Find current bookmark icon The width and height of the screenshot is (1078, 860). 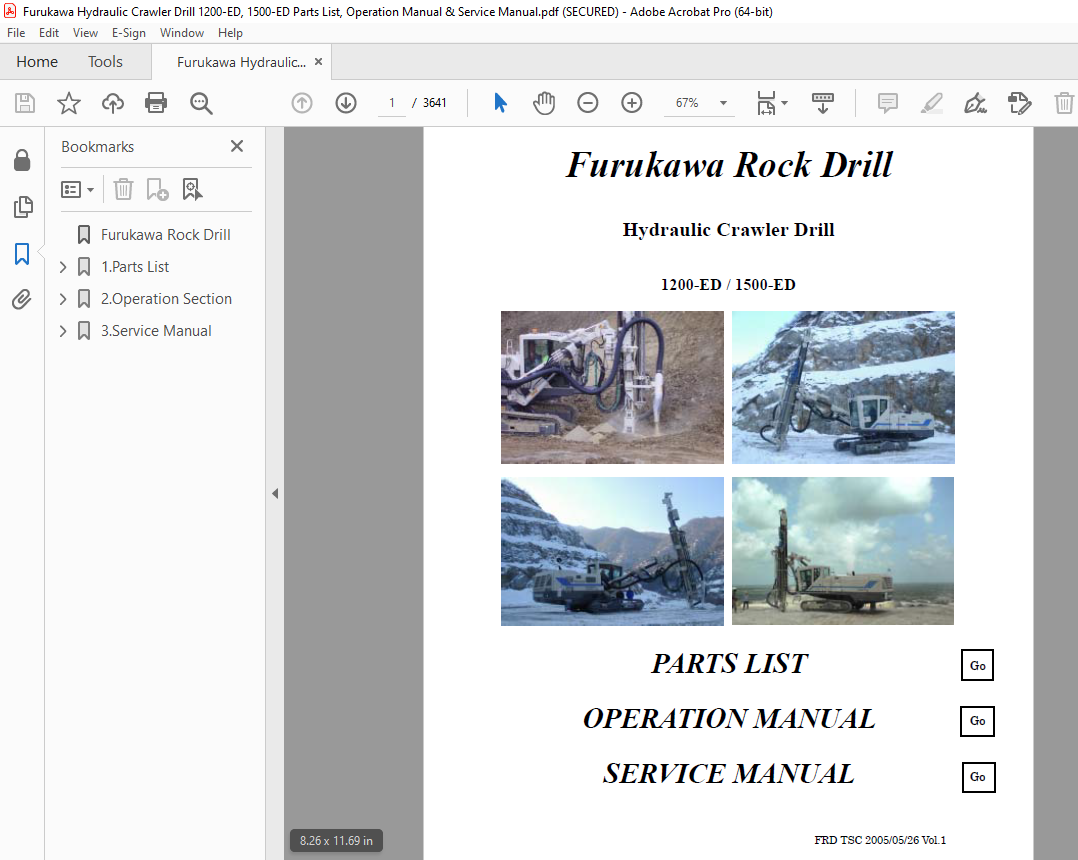coord(192,189)
